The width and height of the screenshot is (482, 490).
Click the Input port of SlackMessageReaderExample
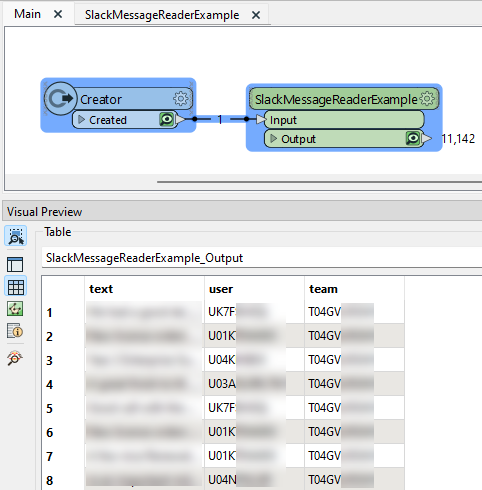[344, 120]
